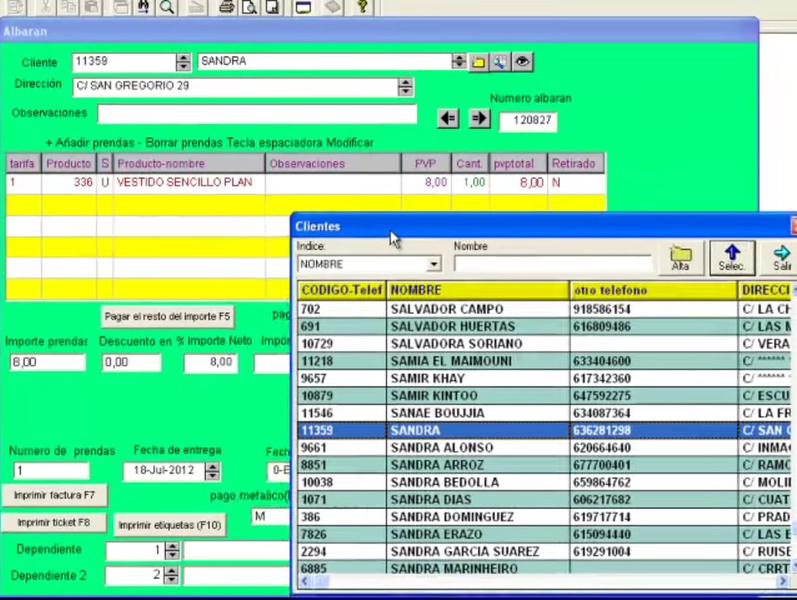Click the Nombre search input field

(552, 265)
